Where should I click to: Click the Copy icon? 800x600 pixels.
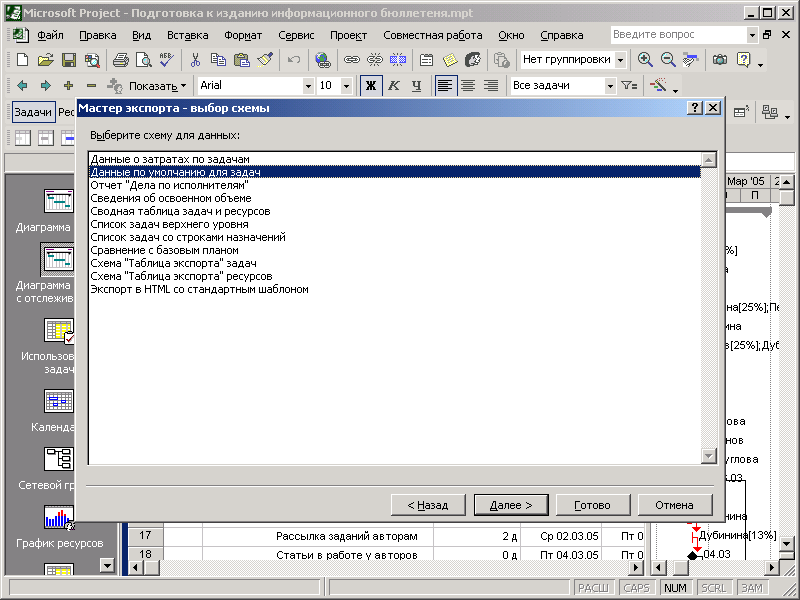(218, 60)
